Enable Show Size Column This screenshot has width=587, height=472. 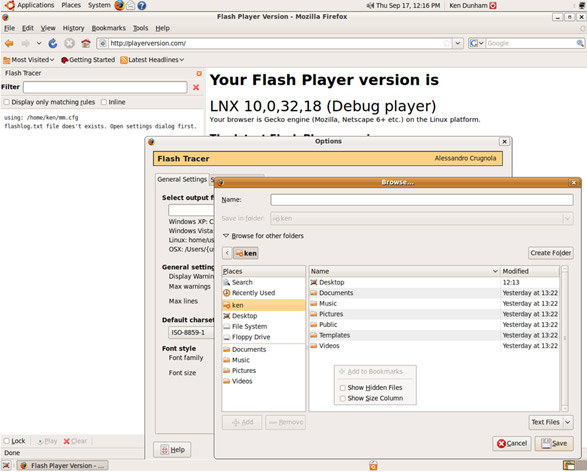point(343,398)
